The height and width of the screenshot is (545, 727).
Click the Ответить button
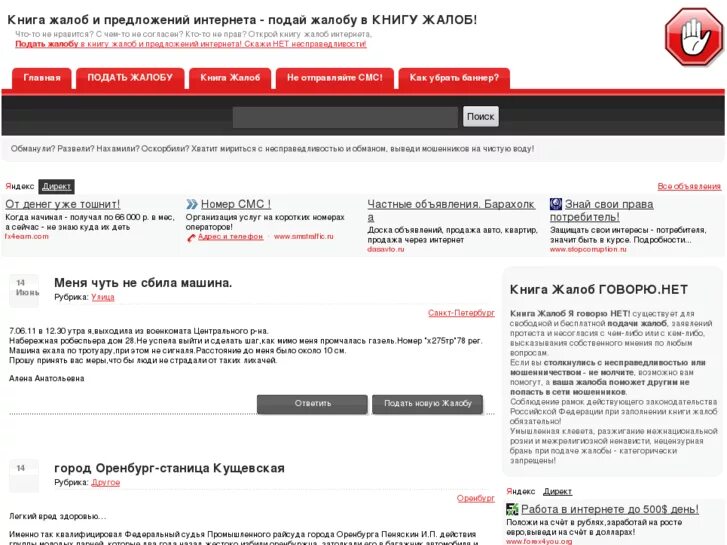[x=312, y=404]
